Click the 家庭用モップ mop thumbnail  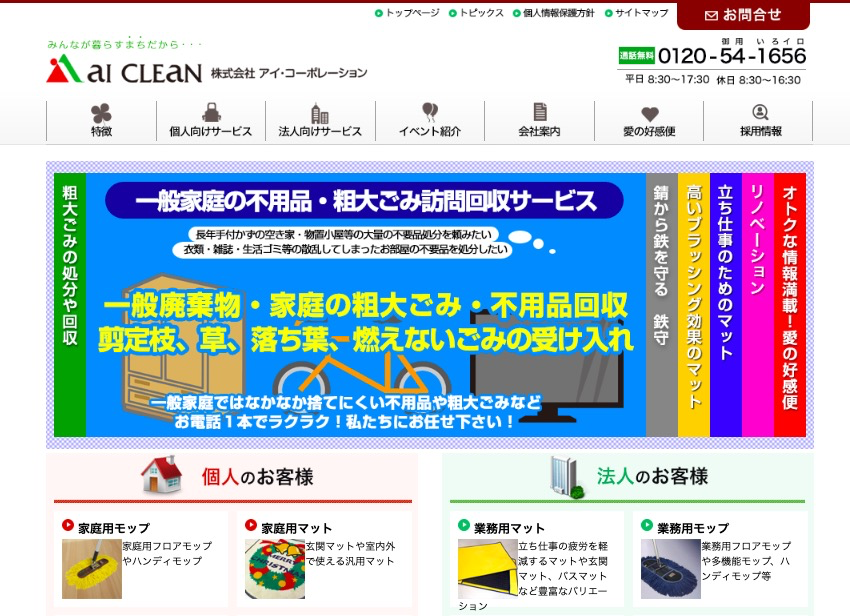coord(91,569)
